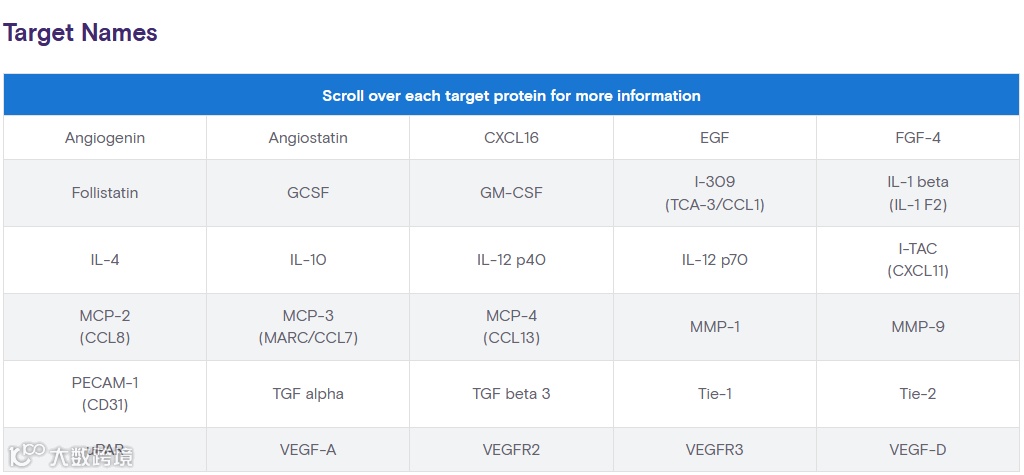Select the MMP-9 target protein
The image size is (1024, 475).
(x=918, y=327)
